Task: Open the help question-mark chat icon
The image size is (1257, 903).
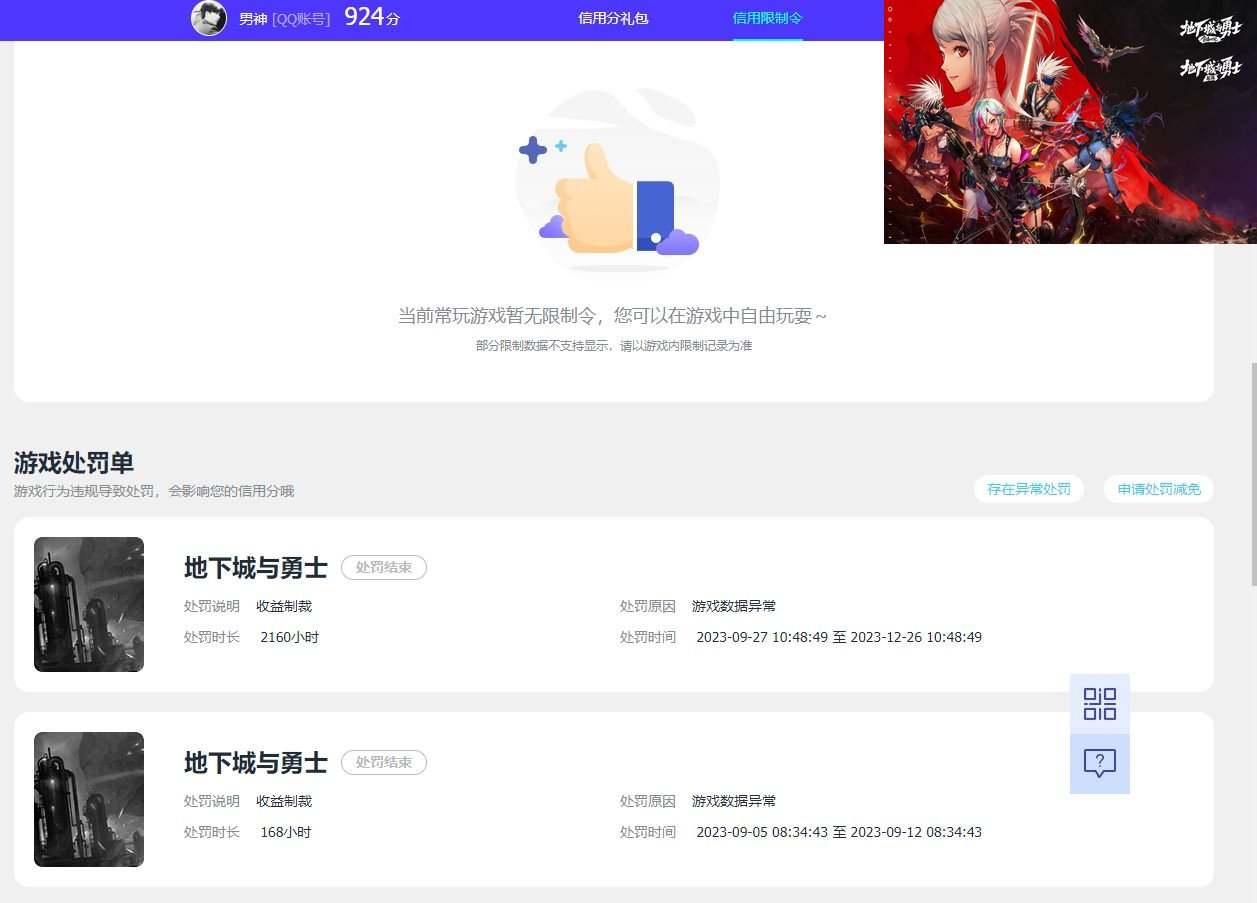Action: [1100, 764]
